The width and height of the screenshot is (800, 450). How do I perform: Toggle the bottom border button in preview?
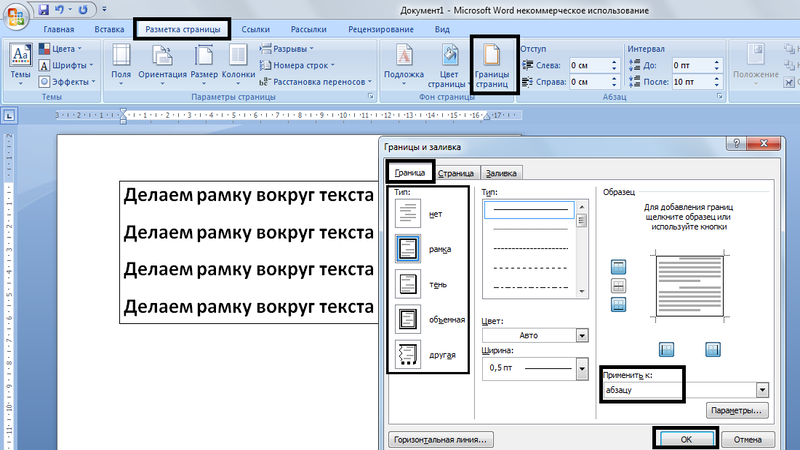coord(618,305)
